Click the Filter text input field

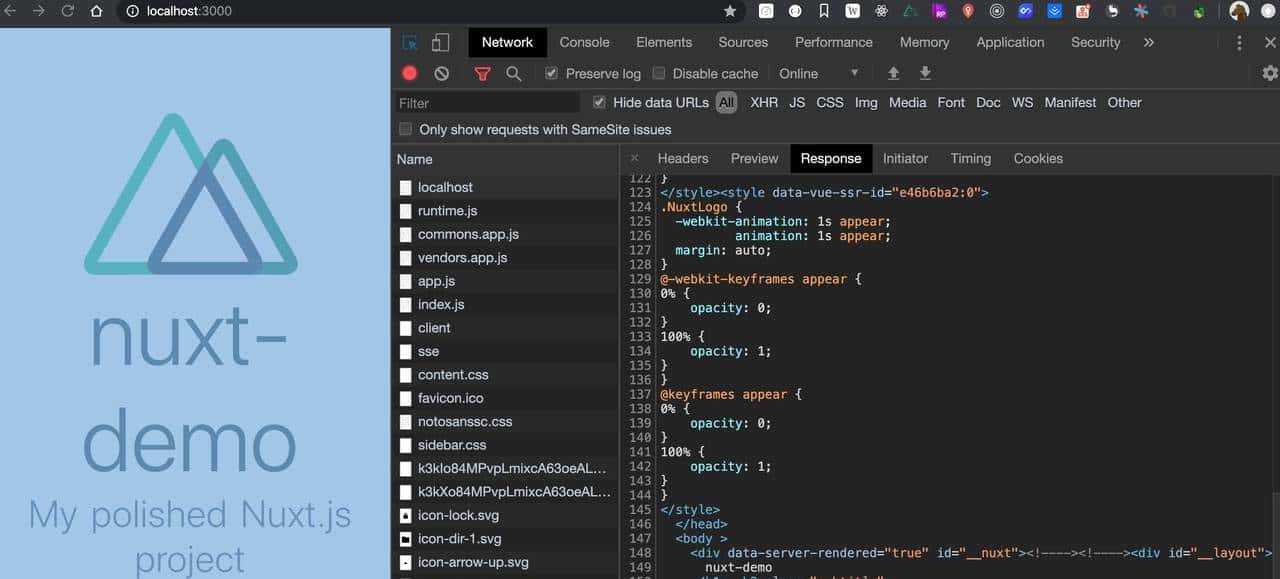point(486,103)
